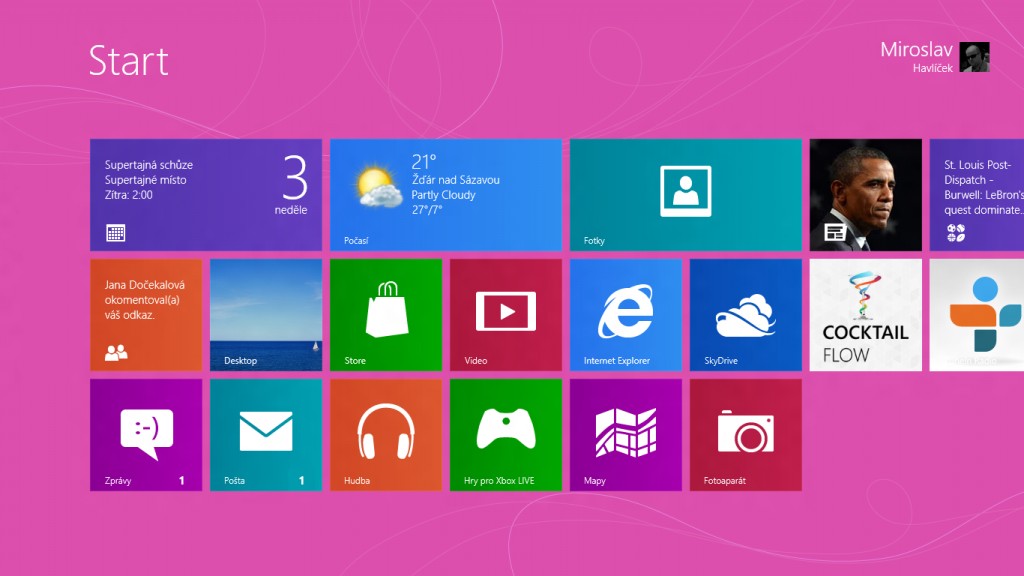Image resolution: width=1024 pixels, height=576 pixels.
Task: Launch the Video app tile
Action: click(505, 315)
